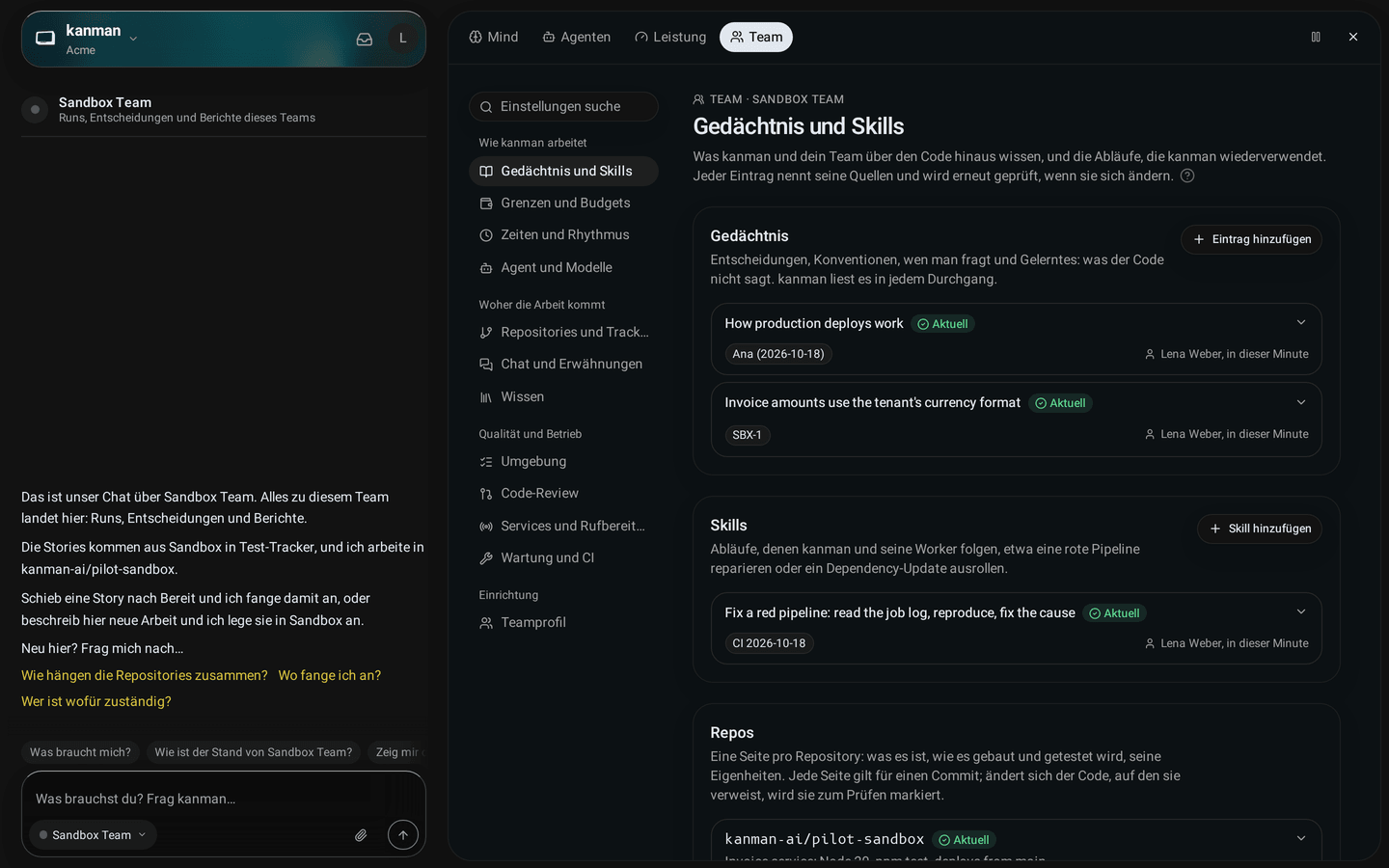Click the user avatar letter L
1389x868 pixels.
coord(403,39)
